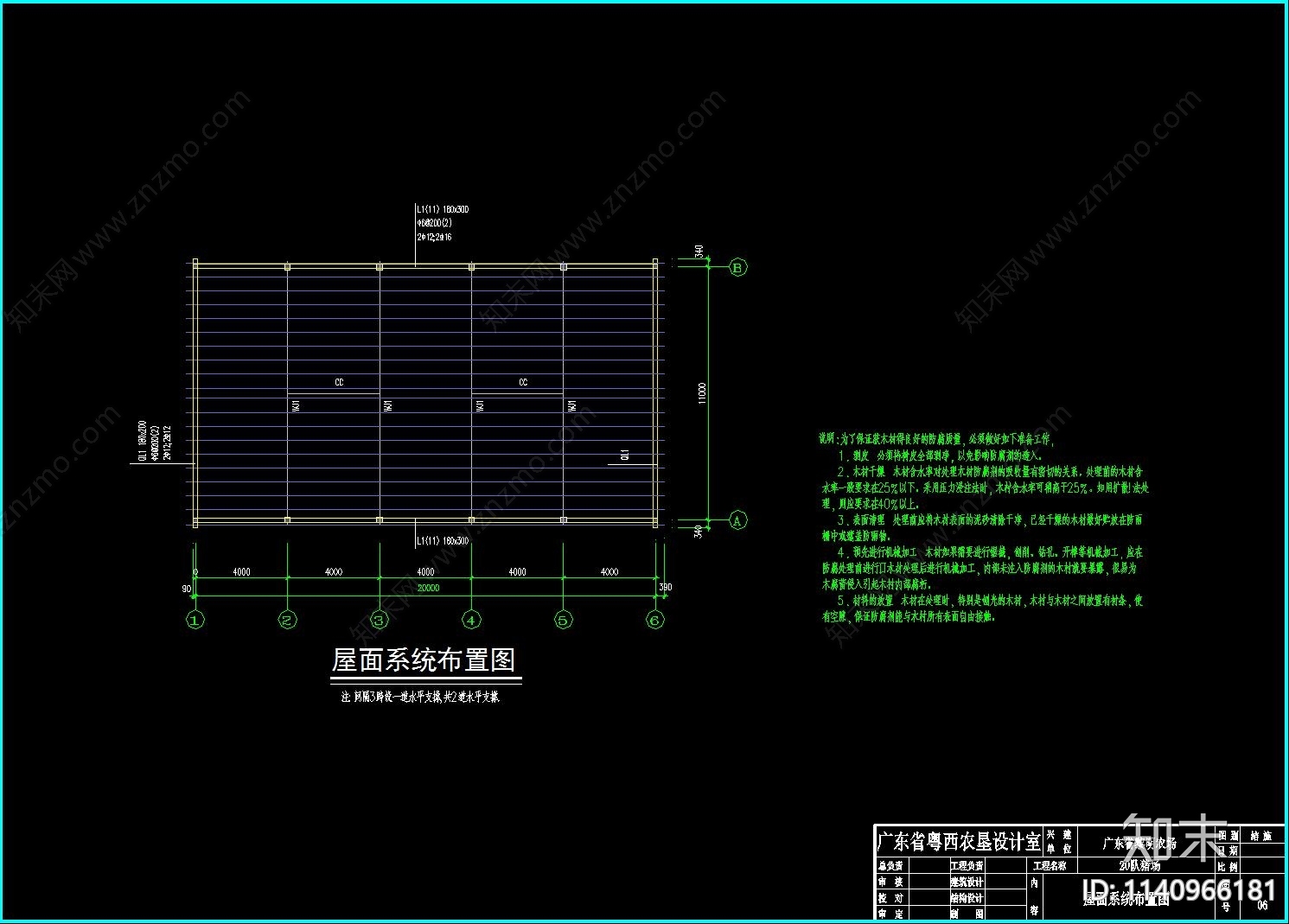Image resolution: width=1289 pixels, height=924 pixels.
Task: Click the 比例 cell
Action: (1228, 866)
